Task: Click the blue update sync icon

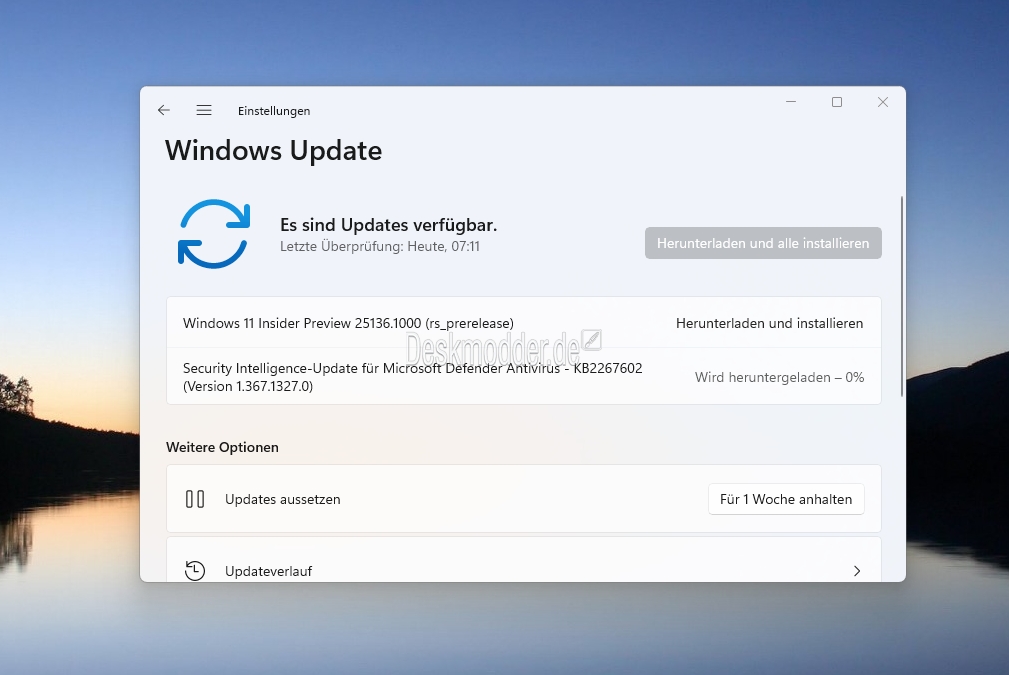Action: coord(214,234)
